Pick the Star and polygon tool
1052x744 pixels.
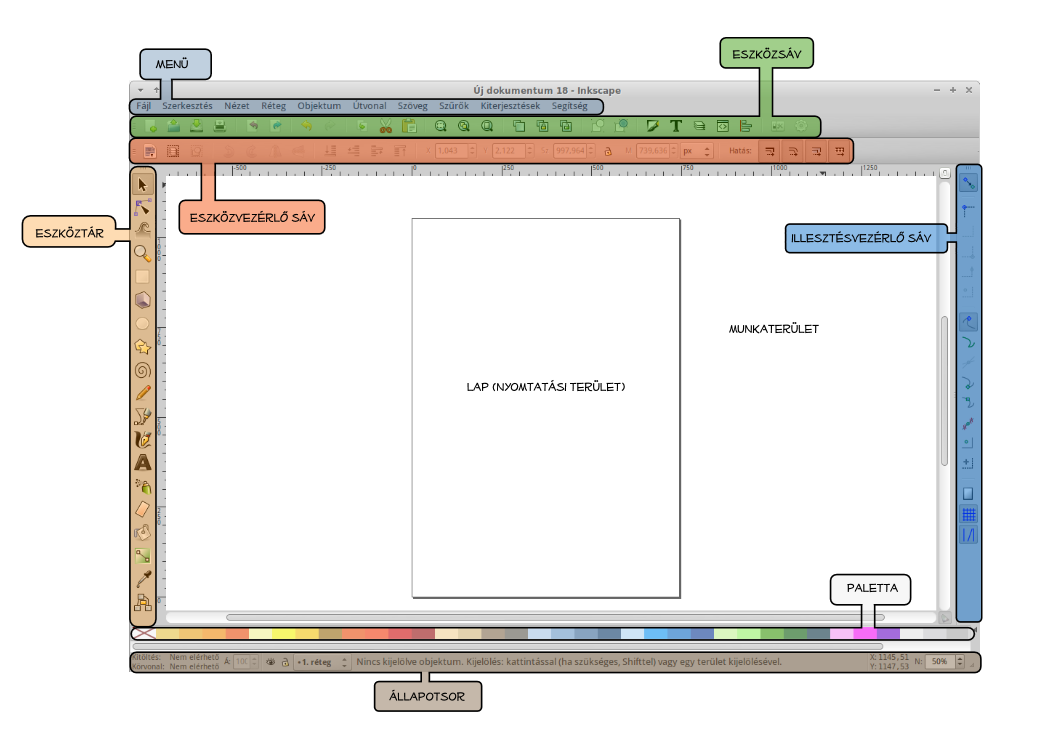coord(143,347)
